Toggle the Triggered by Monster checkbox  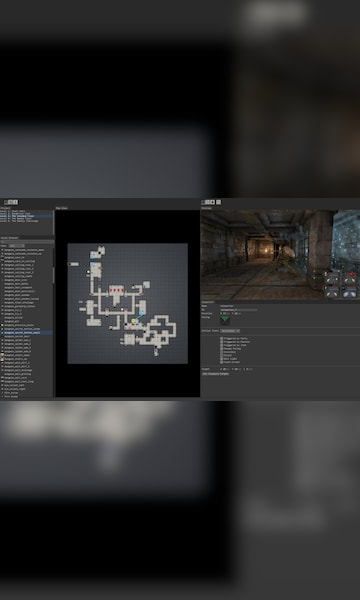[x=222, y=342]
